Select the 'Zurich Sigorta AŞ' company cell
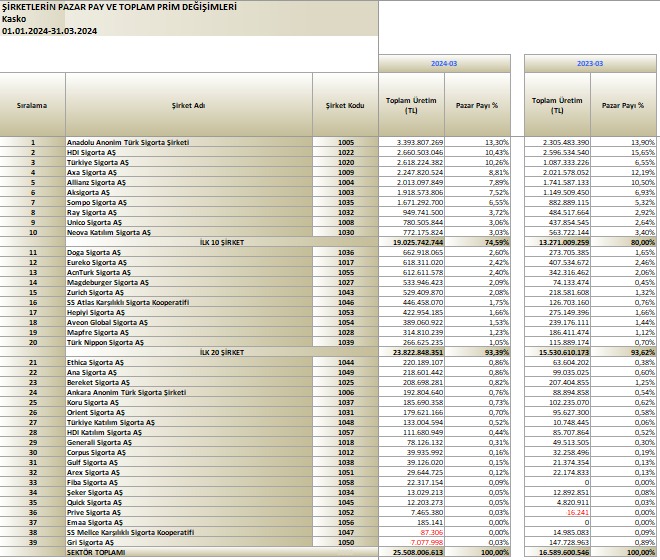The image size is (660, 560). click(x=189, y=292)
